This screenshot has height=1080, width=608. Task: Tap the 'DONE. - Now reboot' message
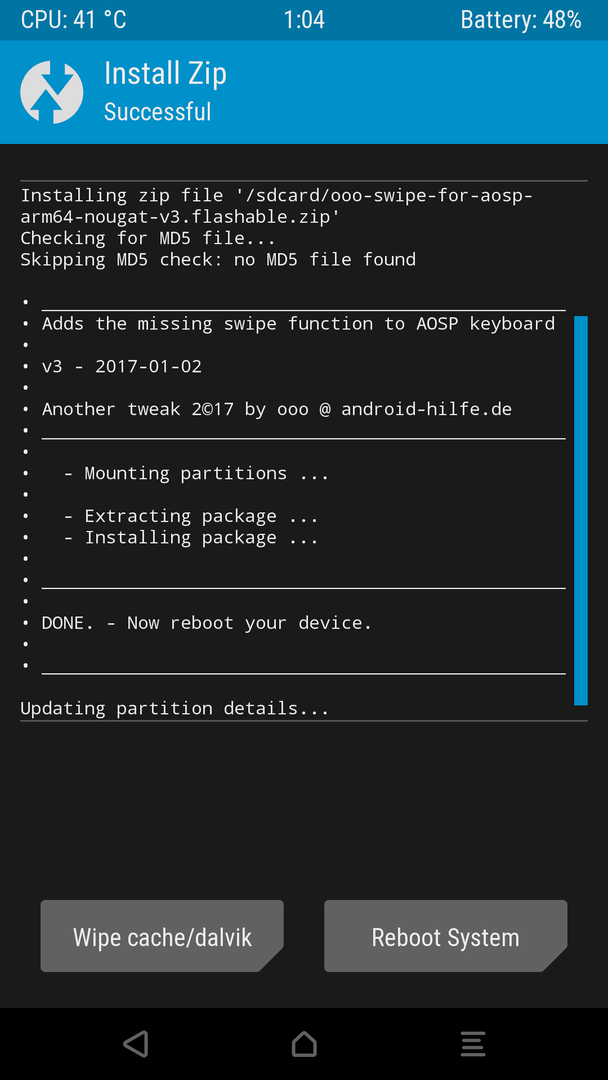click(x=207, y=623)
